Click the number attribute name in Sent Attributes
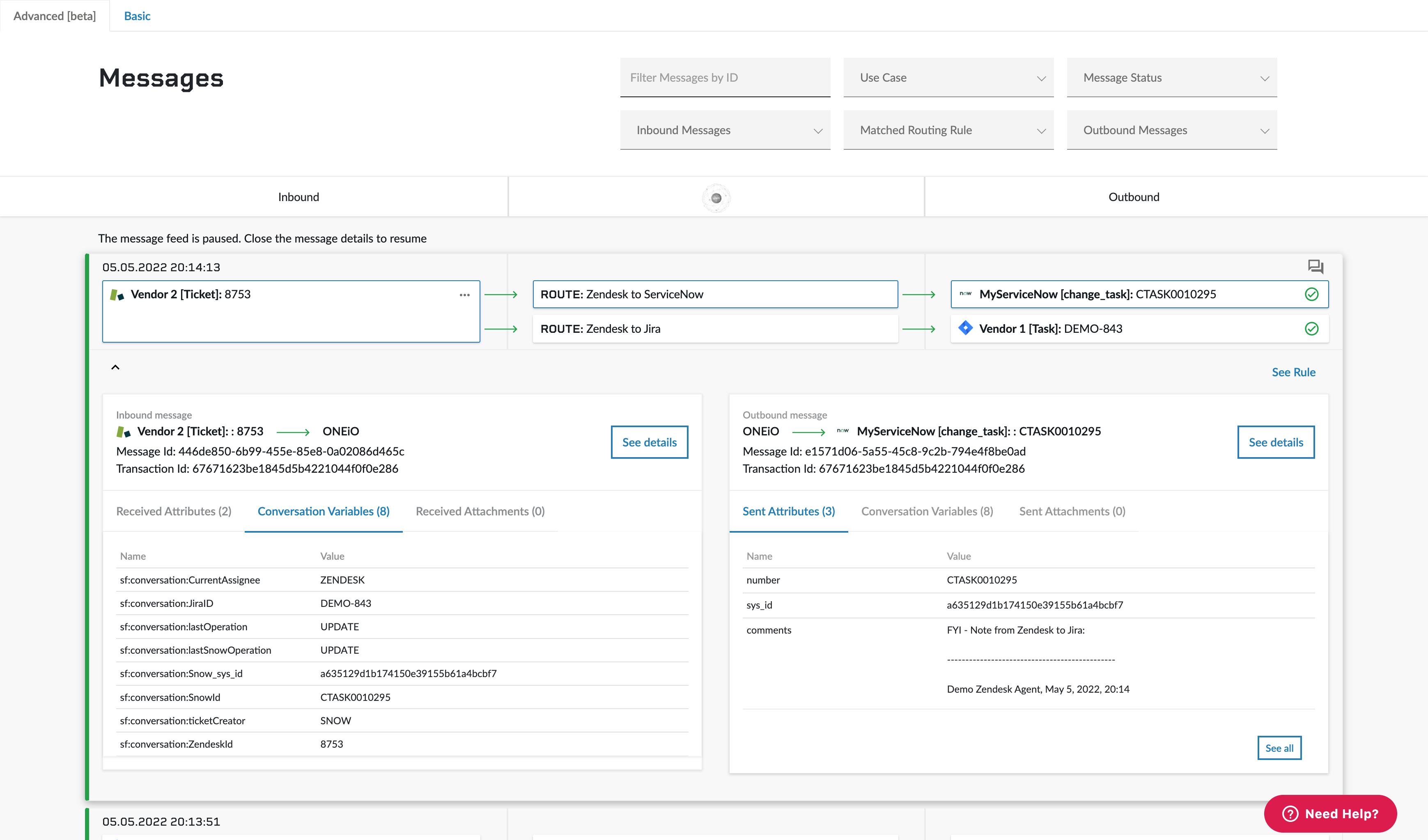 (763, 579)
